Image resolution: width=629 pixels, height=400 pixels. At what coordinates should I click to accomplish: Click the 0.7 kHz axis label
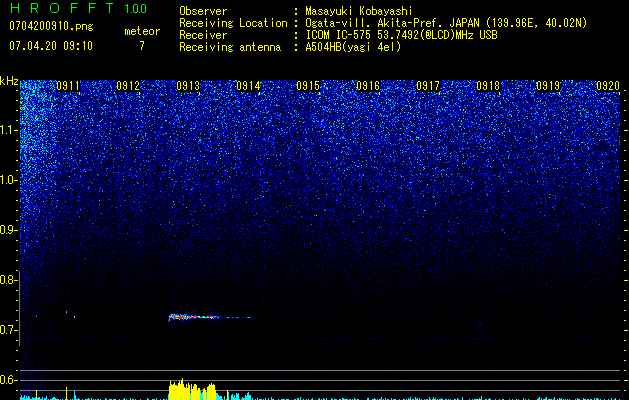pyautogui.click(x=8, y=330)
